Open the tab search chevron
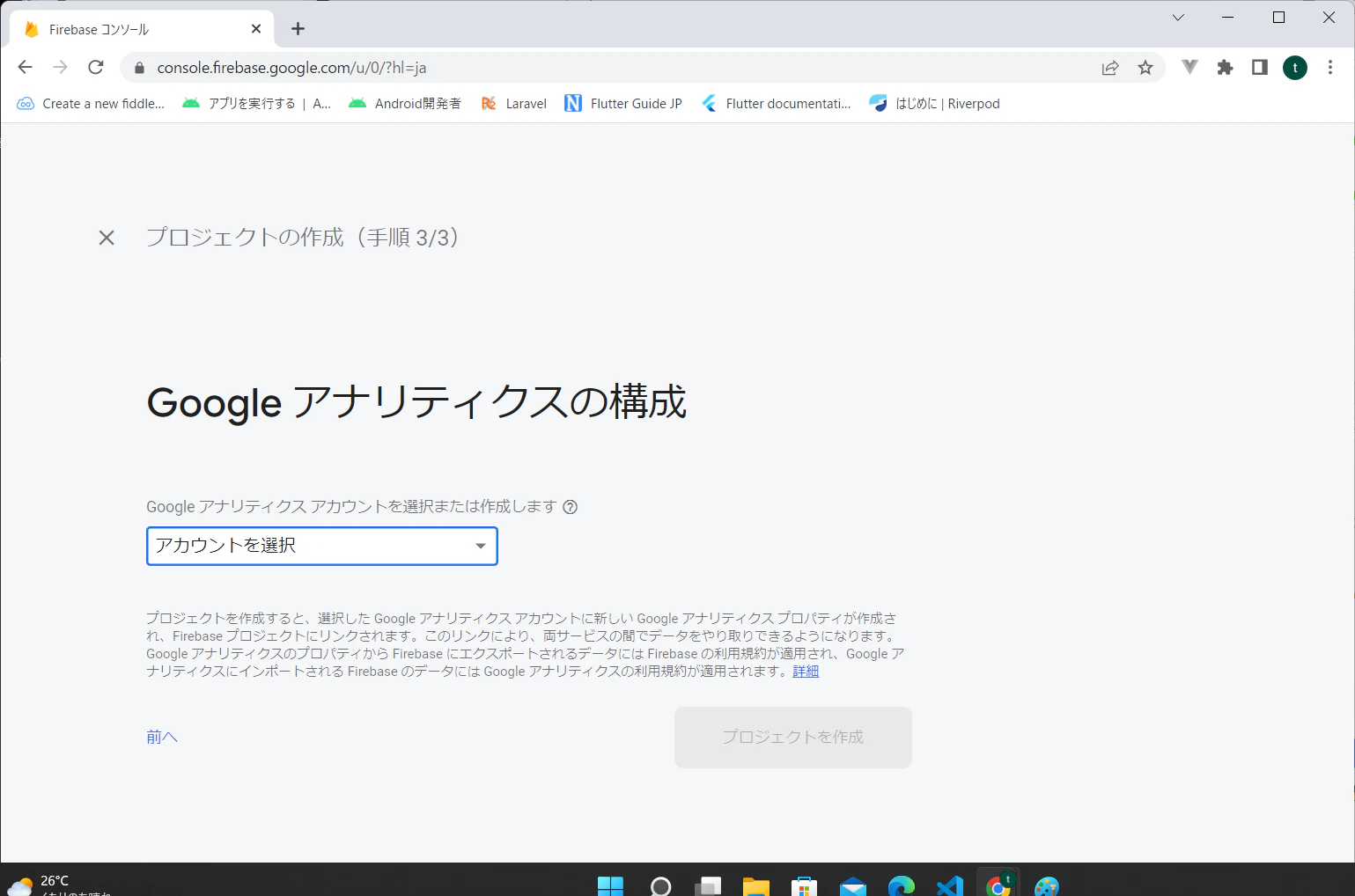The image size is (1355, 896). tap(1178, 18)
